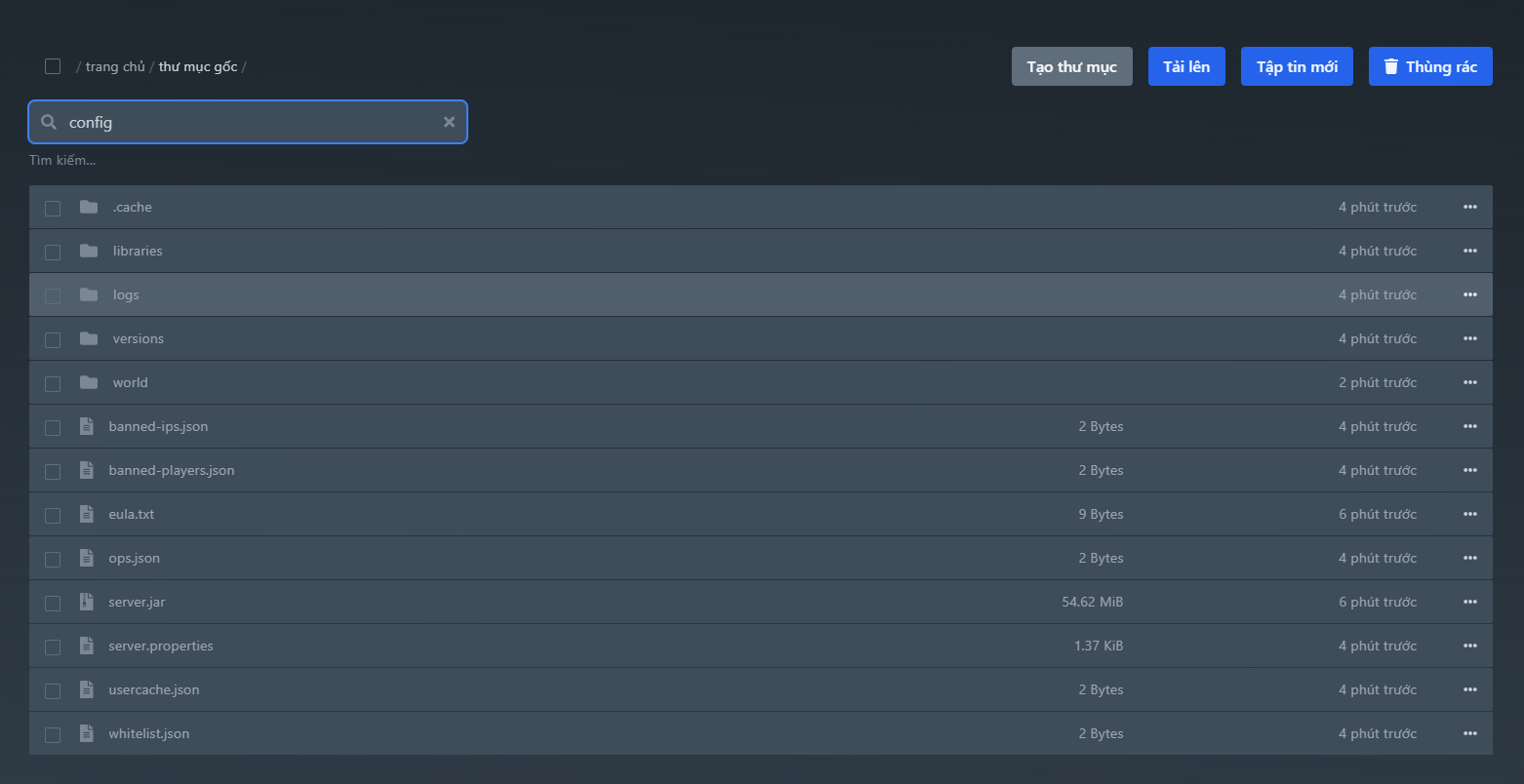Click the magnifying glass search icon

(x=49, y=122)
